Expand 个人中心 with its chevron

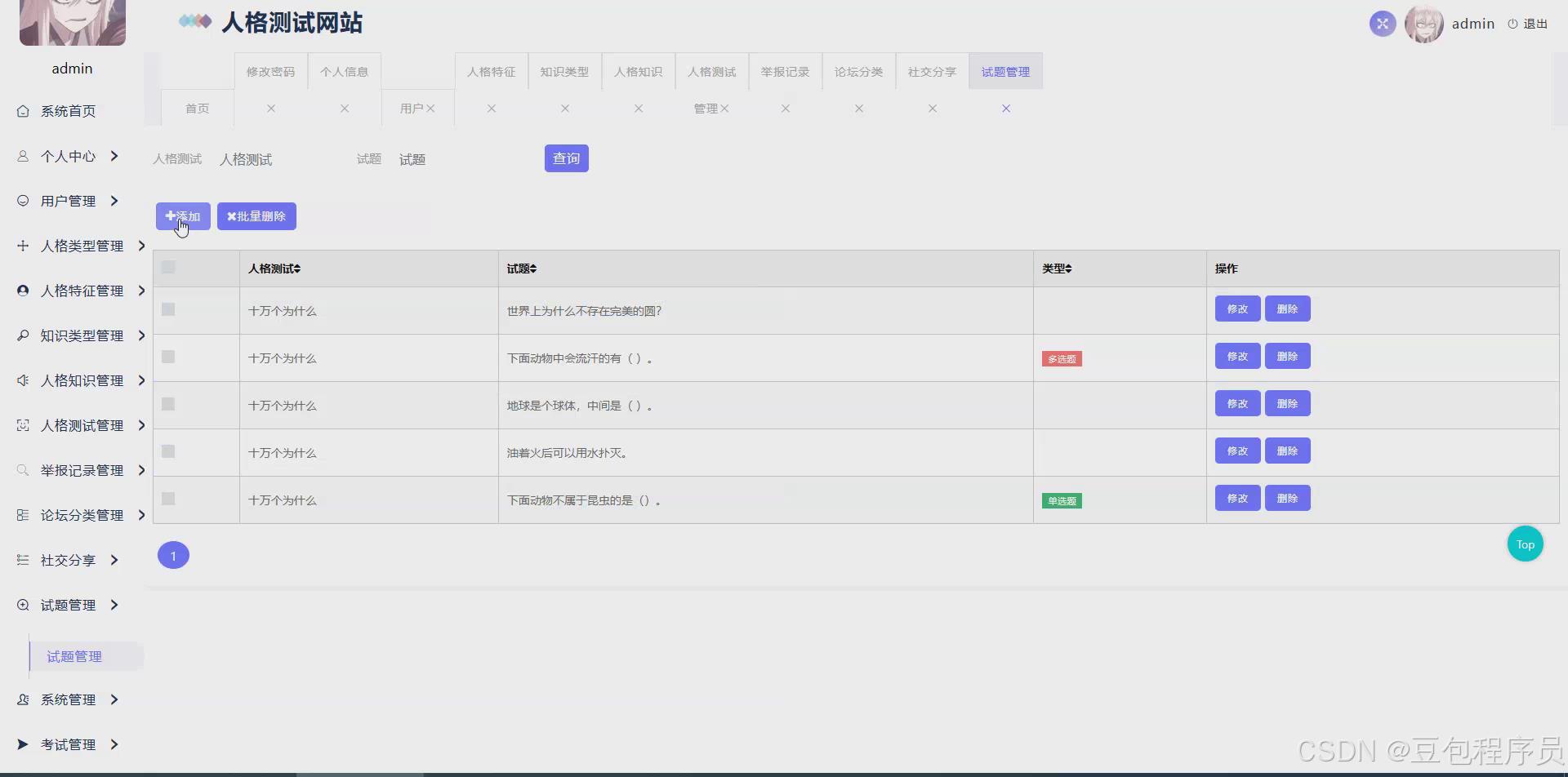(x=114, y=156)
